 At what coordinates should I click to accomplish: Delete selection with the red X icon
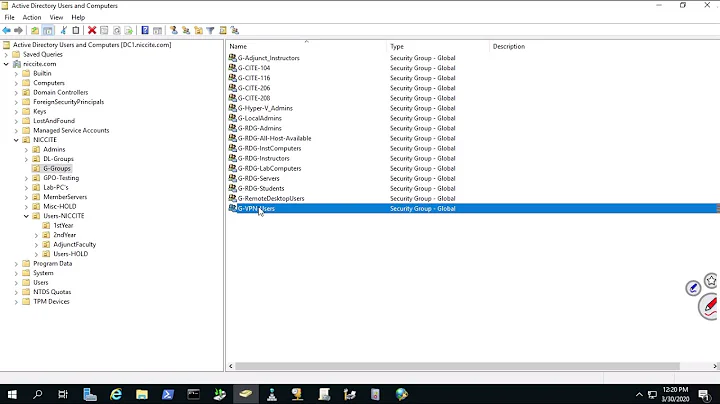coord(92,30)
